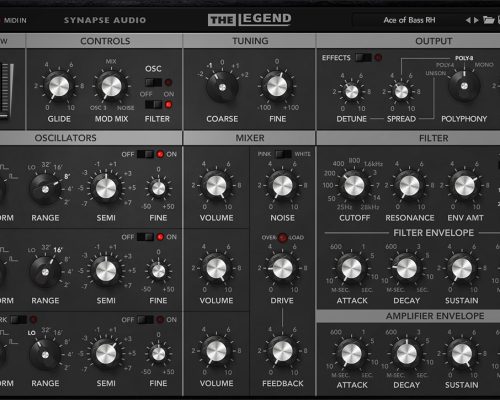This screenshot has width=500, height=400.
Task: Click the amplifier envelope DECAY knob
Action: [x=407, y=353]
